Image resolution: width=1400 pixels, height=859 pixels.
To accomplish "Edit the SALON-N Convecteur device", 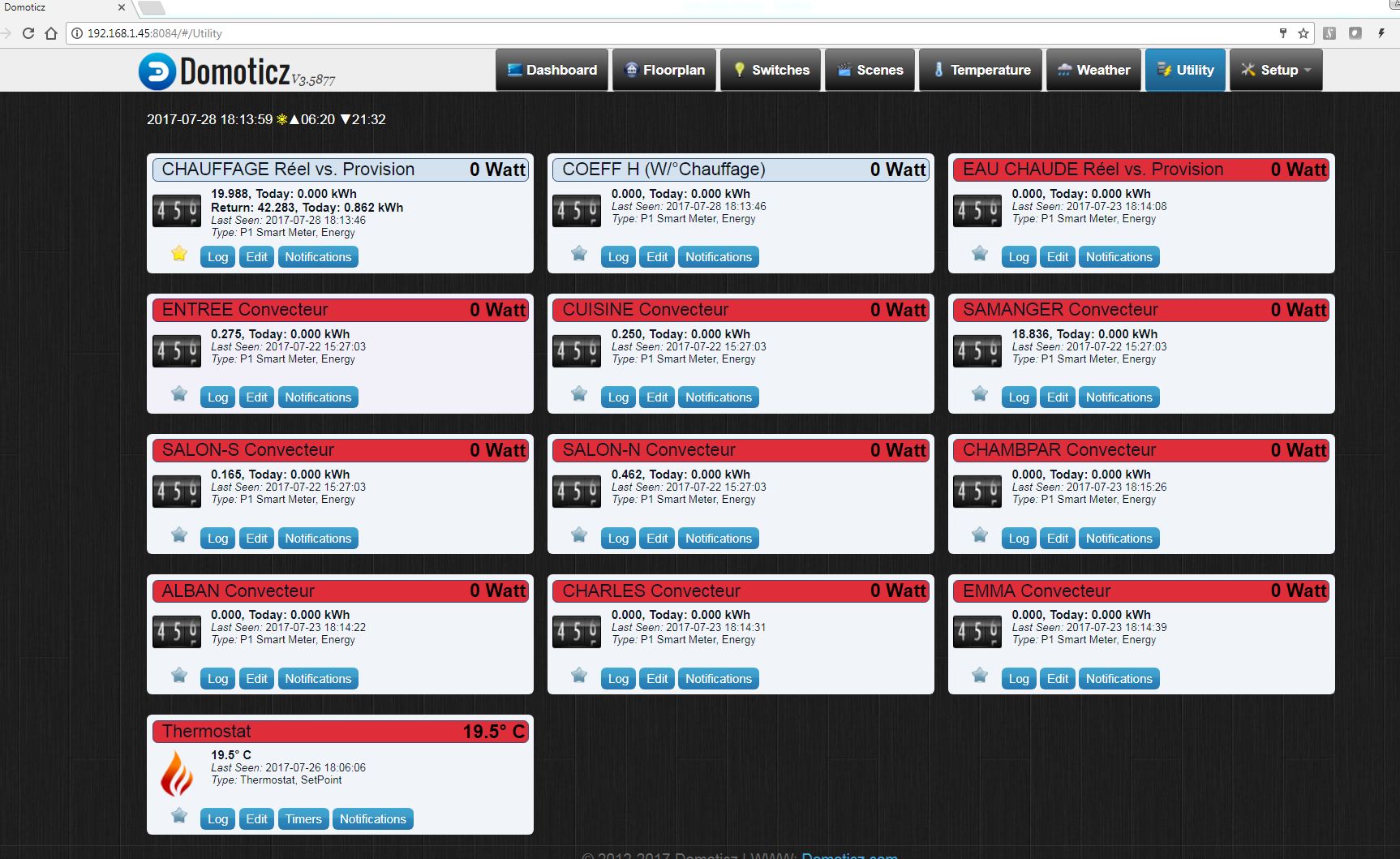I will [x=657, y=539].
